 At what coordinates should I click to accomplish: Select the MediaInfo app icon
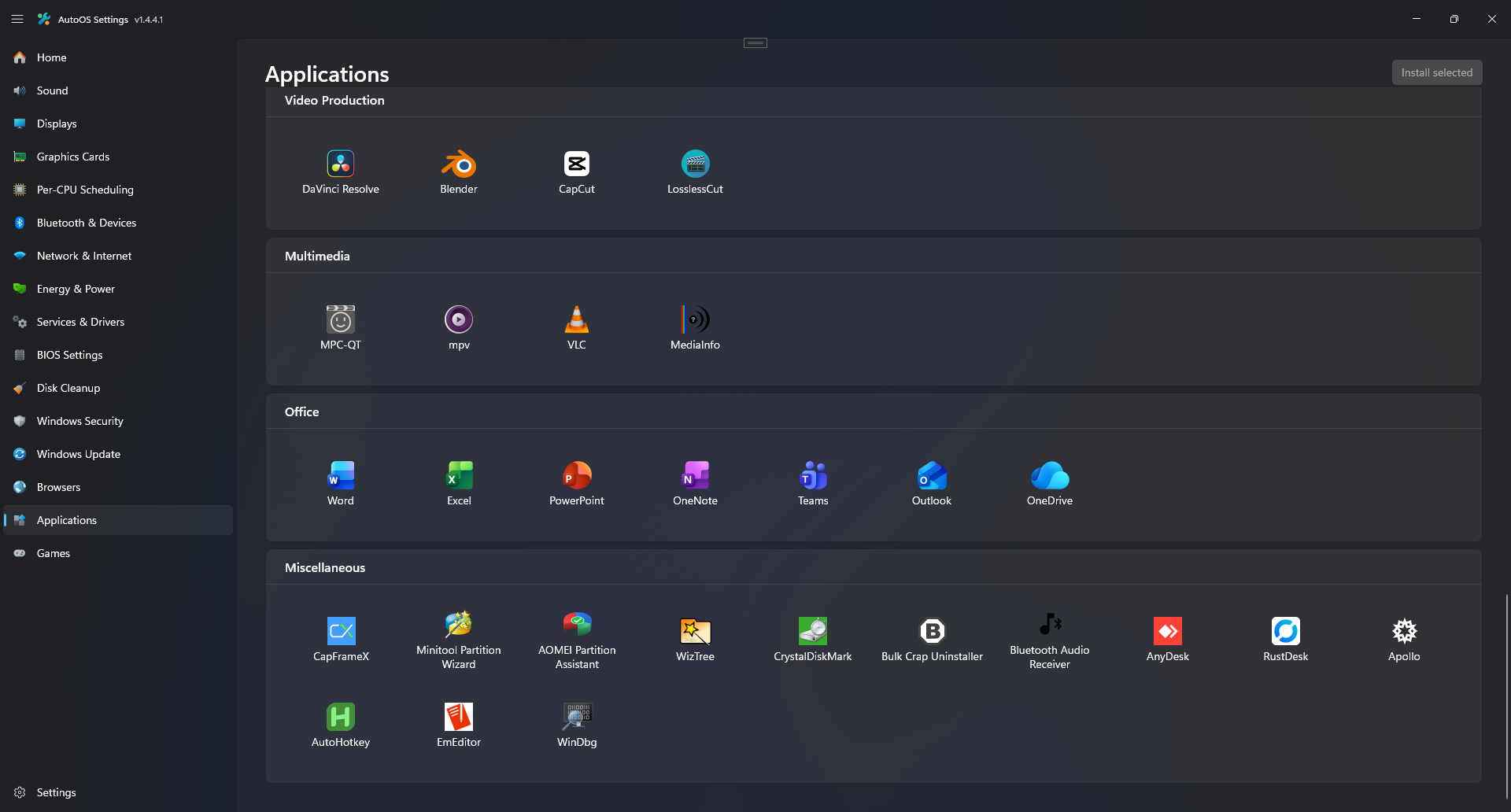[695, 319]
